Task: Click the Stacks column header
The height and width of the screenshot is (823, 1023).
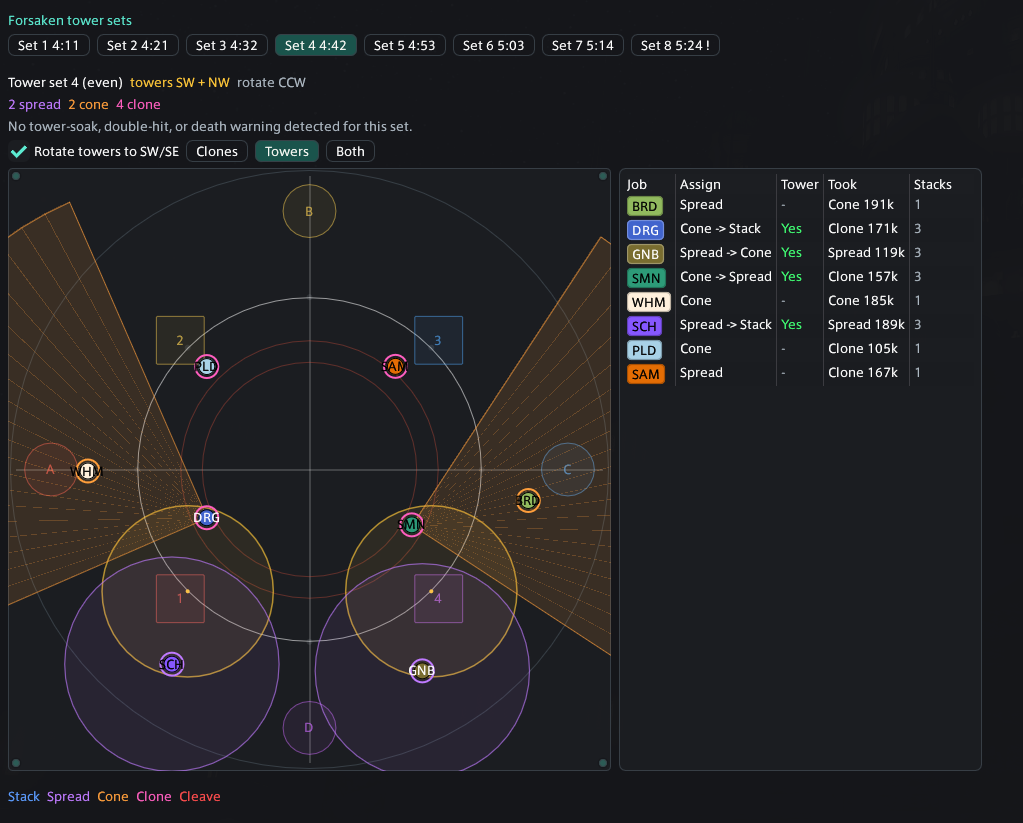Action: (932, 185)
